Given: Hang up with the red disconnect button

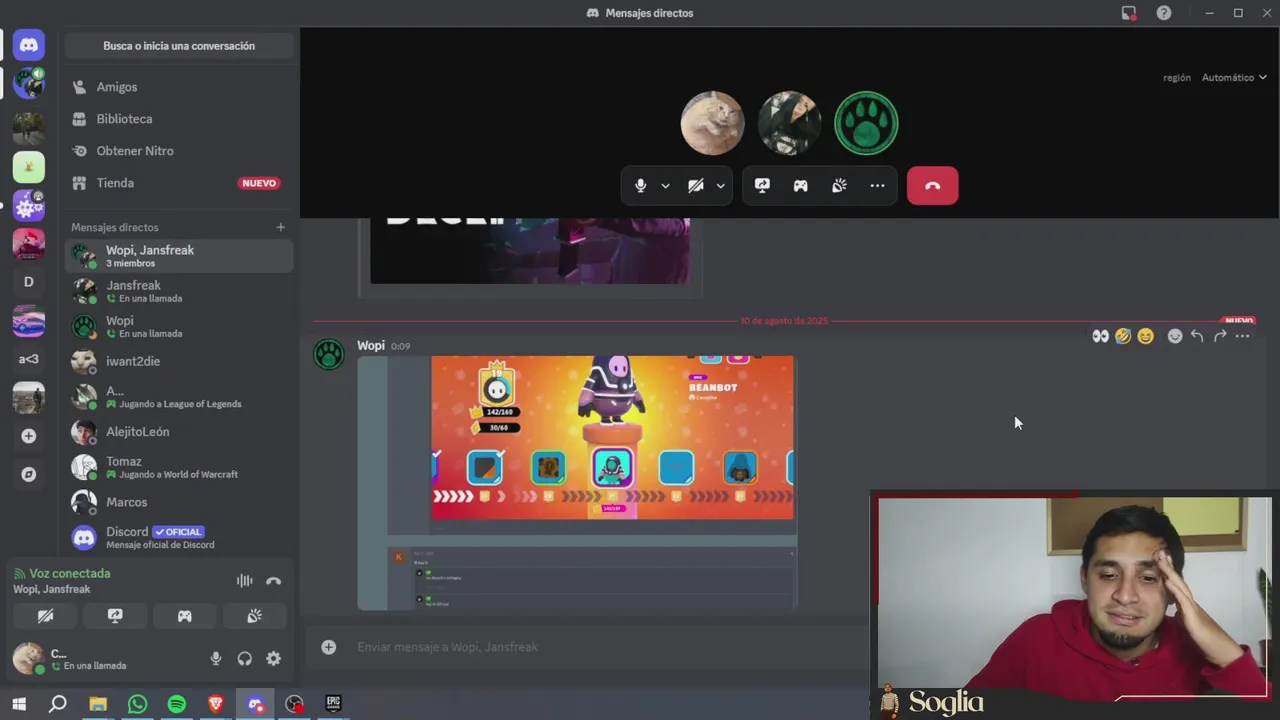Looking at the screenshot, I should click(932, 186).
